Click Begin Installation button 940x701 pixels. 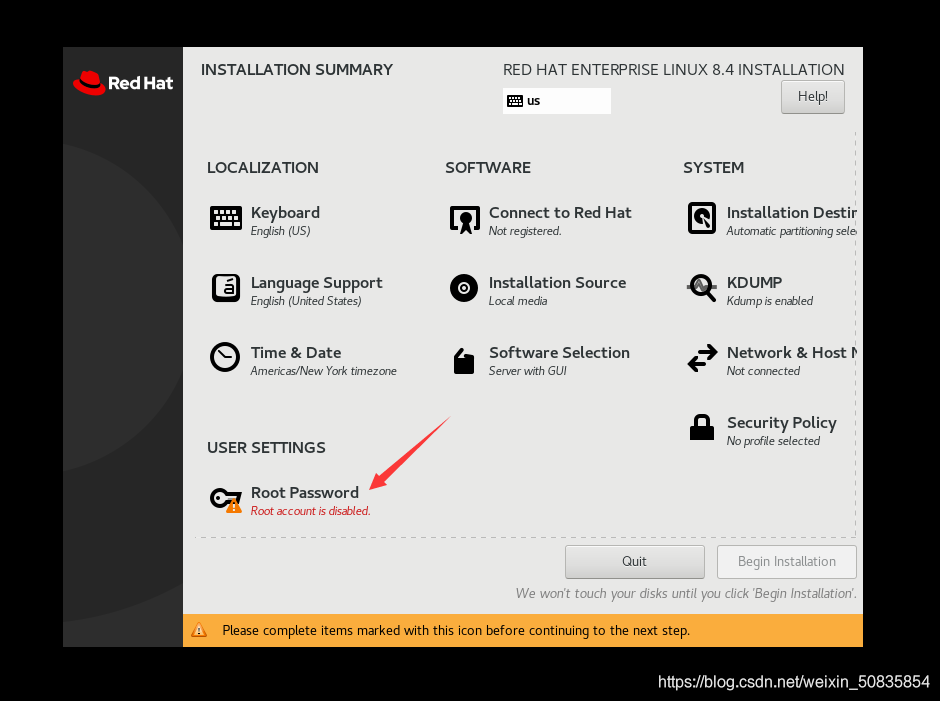pos(787,561)
